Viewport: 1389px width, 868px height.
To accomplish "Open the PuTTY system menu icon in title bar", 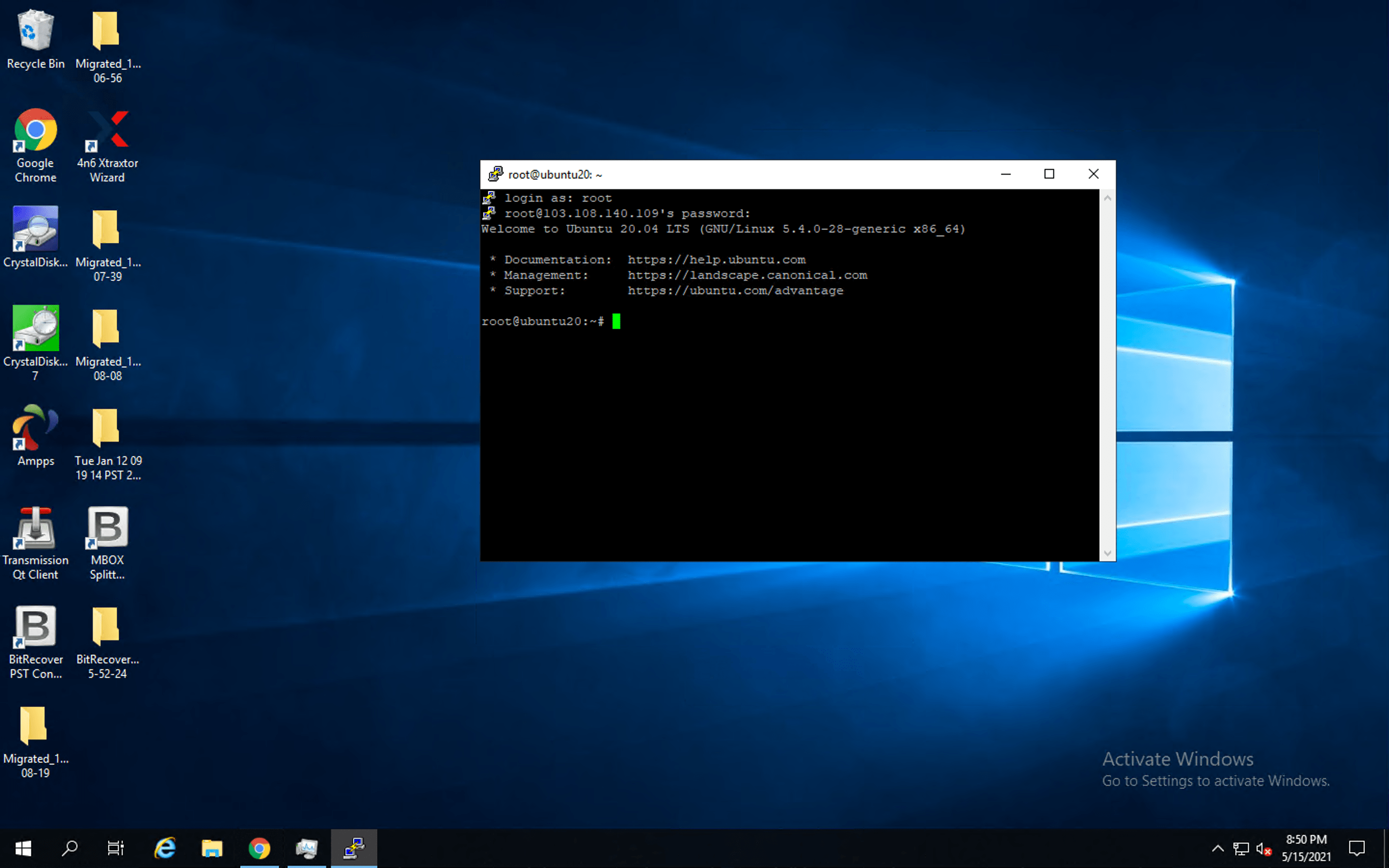I will (x=495, y=174).
